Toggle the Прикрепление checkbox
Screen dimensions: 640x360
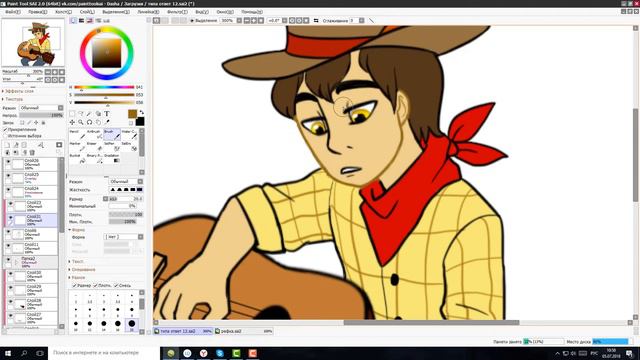pos(5,129)
